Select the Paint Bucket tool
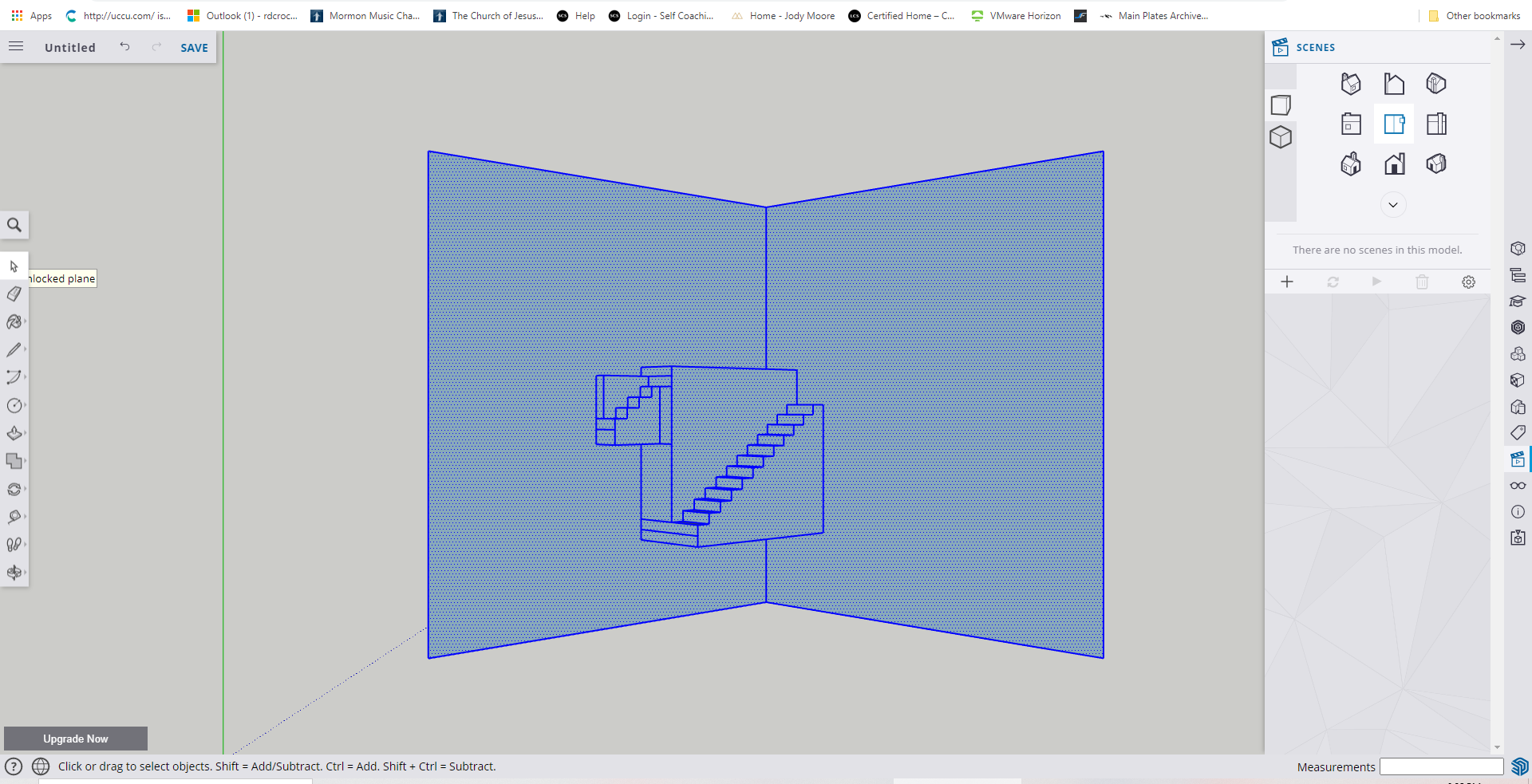Viewport: 1532px width, 784px height. click(x=14, y=322)
